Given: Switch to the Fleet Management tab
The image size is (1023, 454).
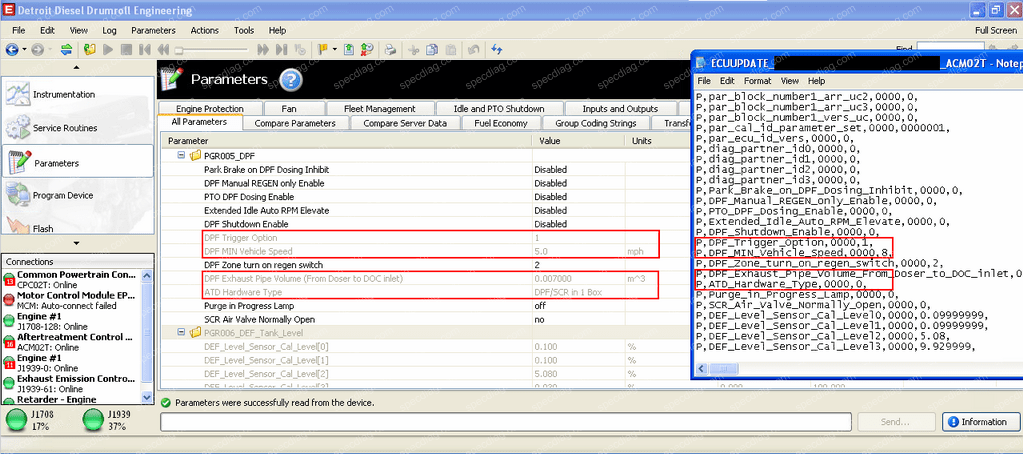Looking at the screenshot, I should [x=380, y=108].
